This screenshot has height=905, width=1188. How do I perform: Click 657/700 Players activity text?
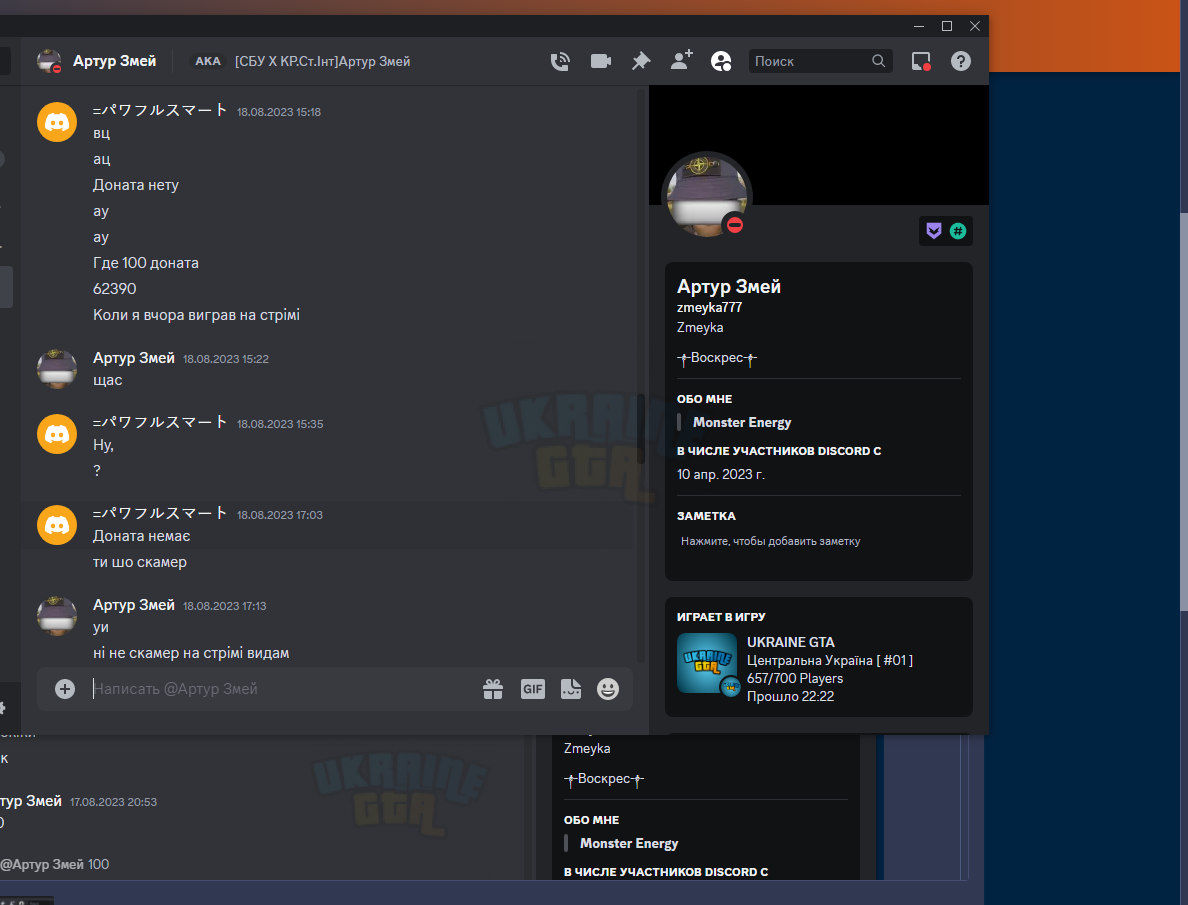pos(795,678)
